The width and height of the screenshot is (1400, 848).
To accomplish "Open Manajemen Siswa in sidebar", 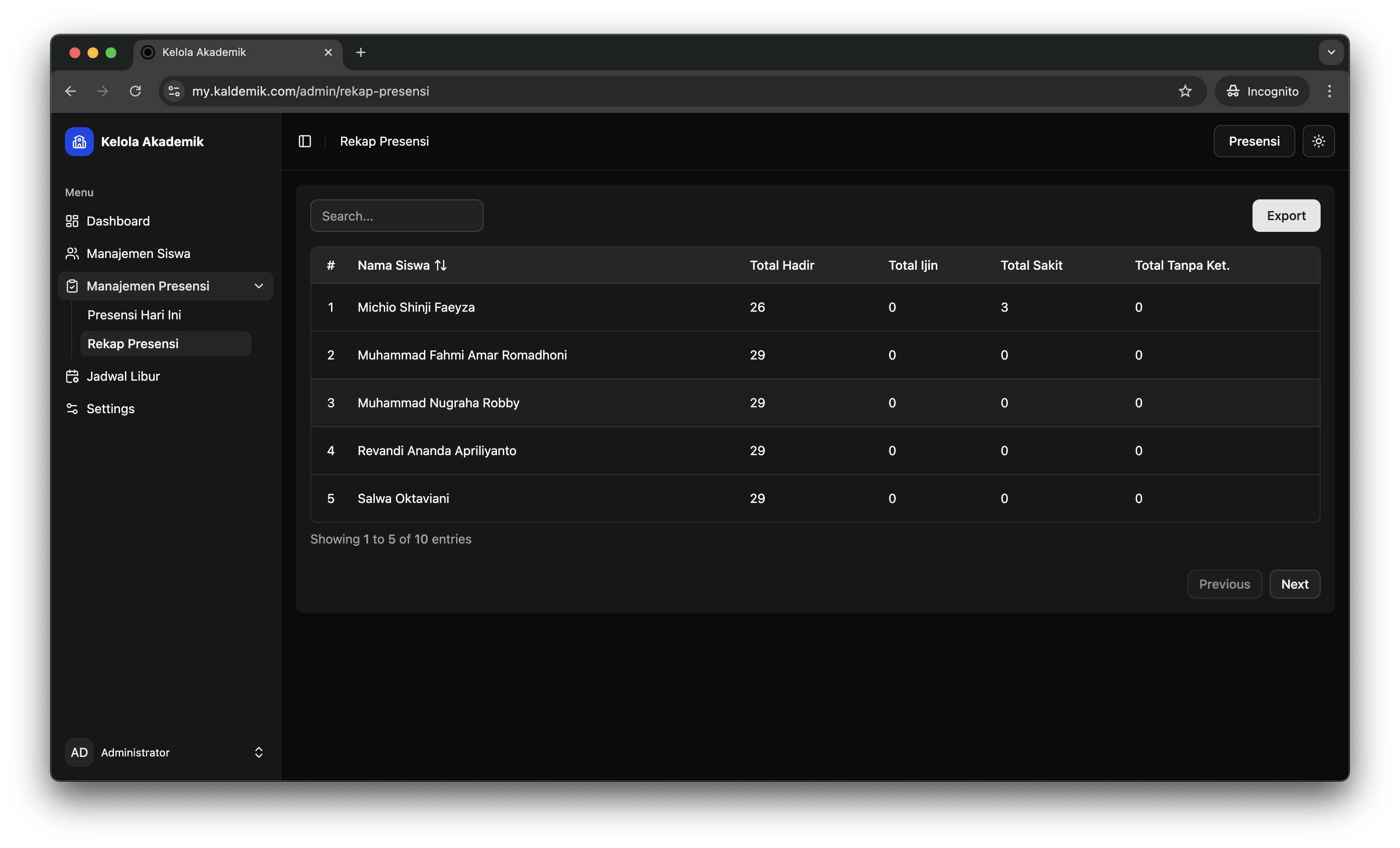I will pos(138,253).
